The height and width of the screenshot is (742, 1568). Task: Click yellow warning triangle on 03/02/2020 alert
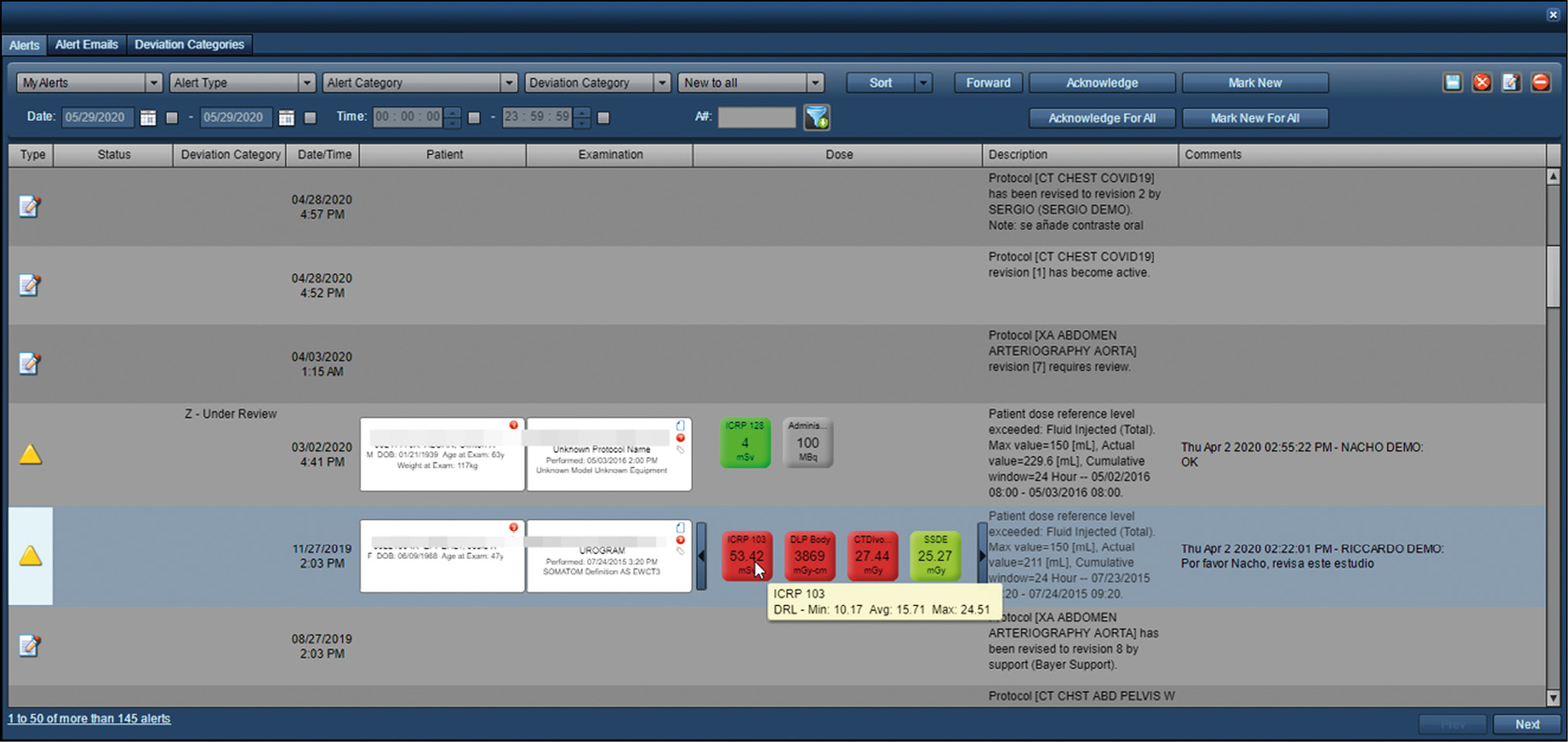30,454
